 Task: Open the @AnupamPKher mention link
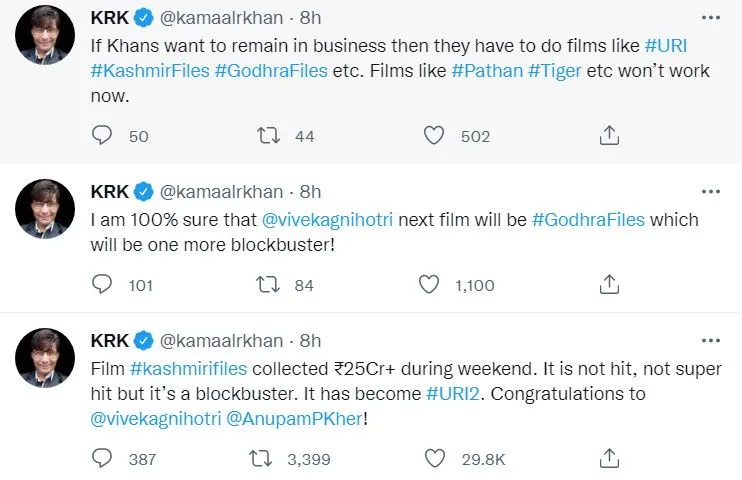295,419
